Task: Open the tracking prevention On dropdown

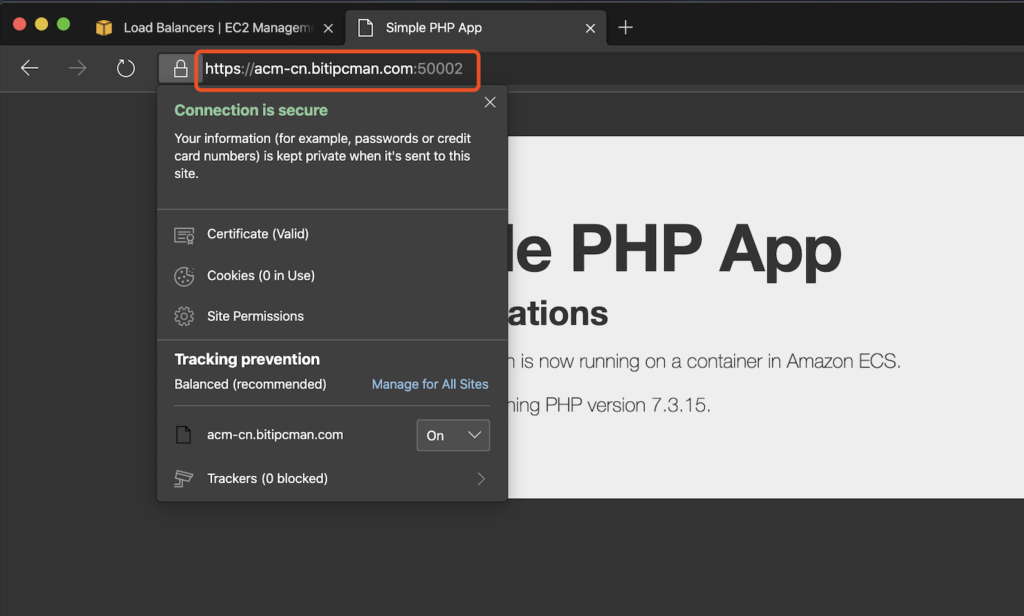Action: coord(452,435)
